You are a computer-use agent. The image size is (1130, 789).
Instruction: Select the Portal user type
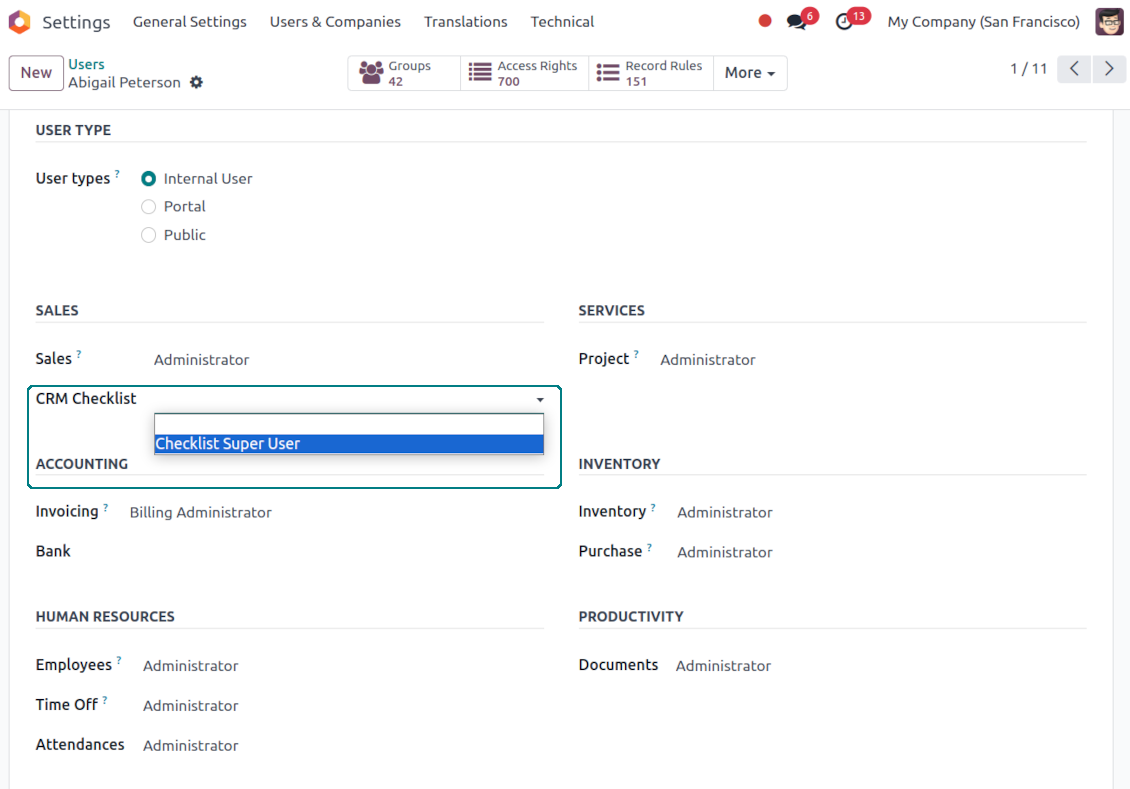coord(149,207)
